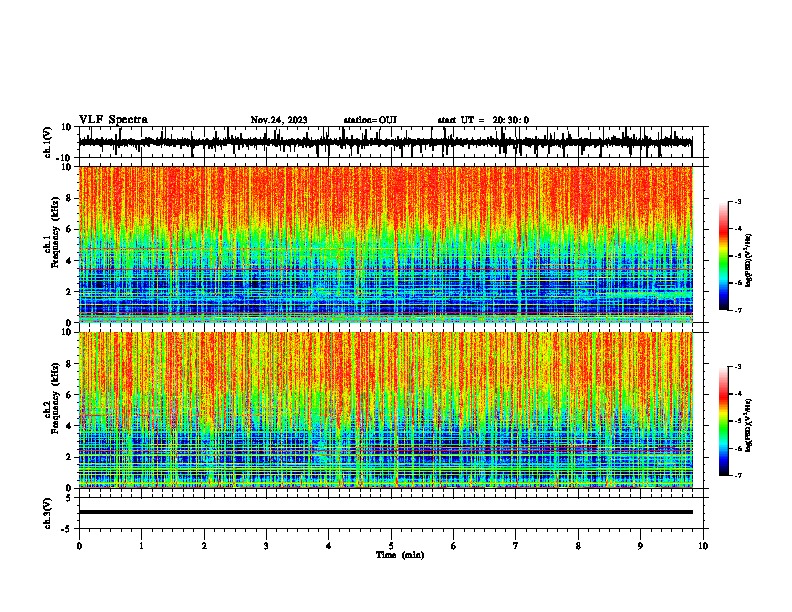This screenshot has height=612, width=792.
Task: Click the time axis tick "10"
Action: coord(703,546)
